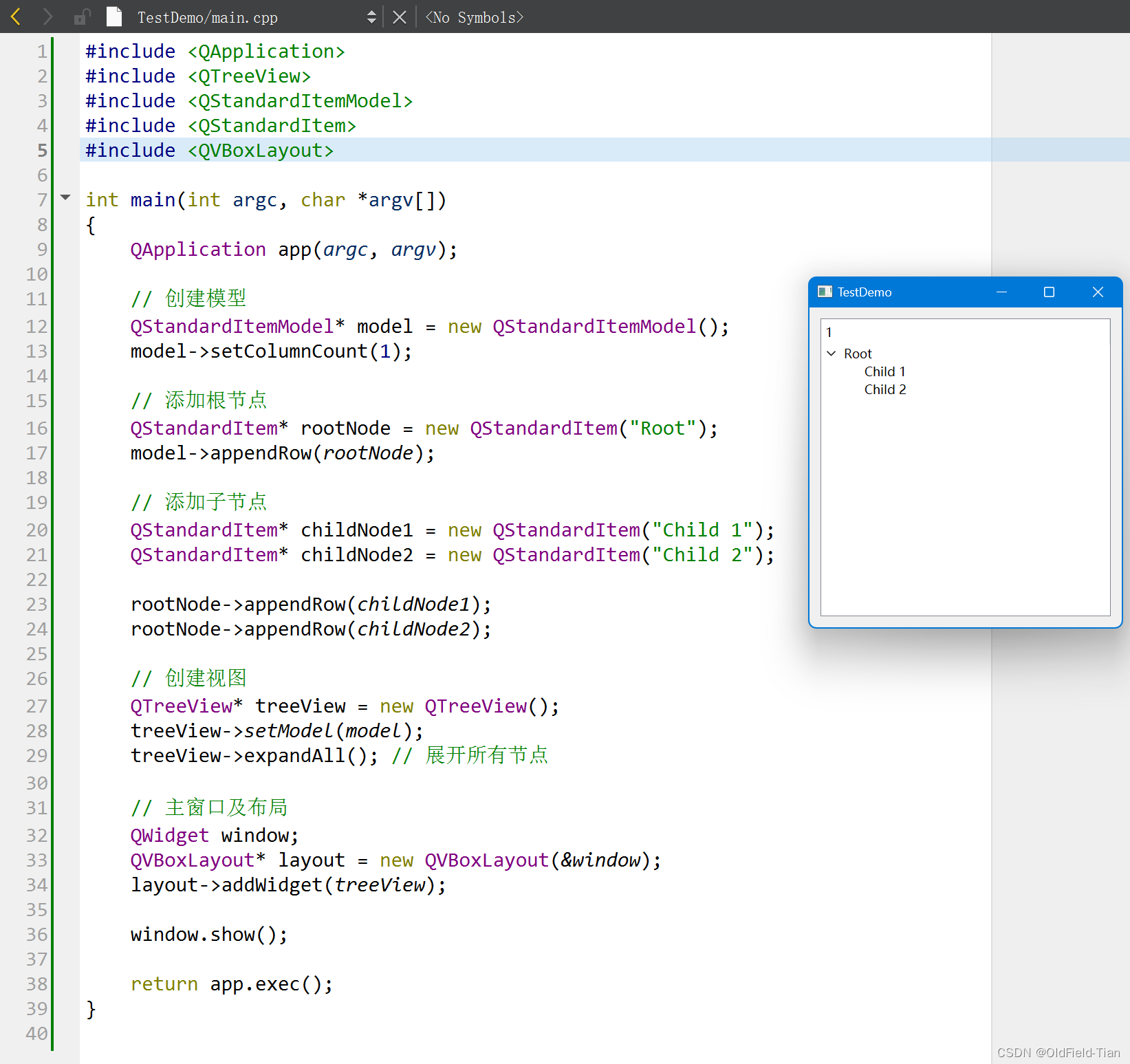Close the current document with X
Screen dimensions: 1130x1064
pyautogui.click(x=400, y=17)
